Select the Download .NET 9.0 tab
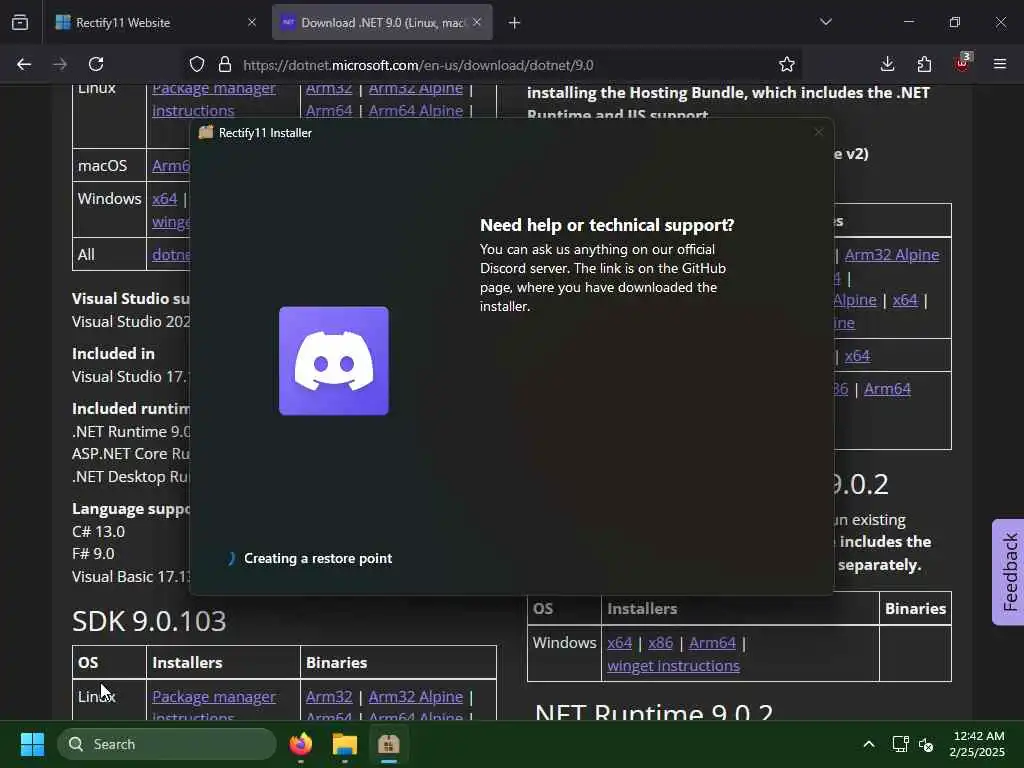 point(382,22)
